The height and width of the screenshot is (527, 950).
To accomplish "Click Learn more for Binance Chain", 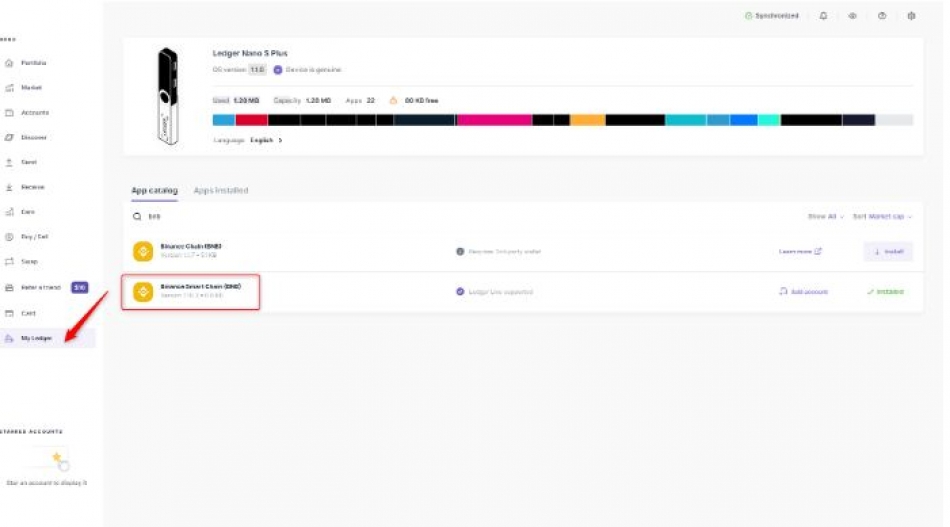I will point(800,251).
